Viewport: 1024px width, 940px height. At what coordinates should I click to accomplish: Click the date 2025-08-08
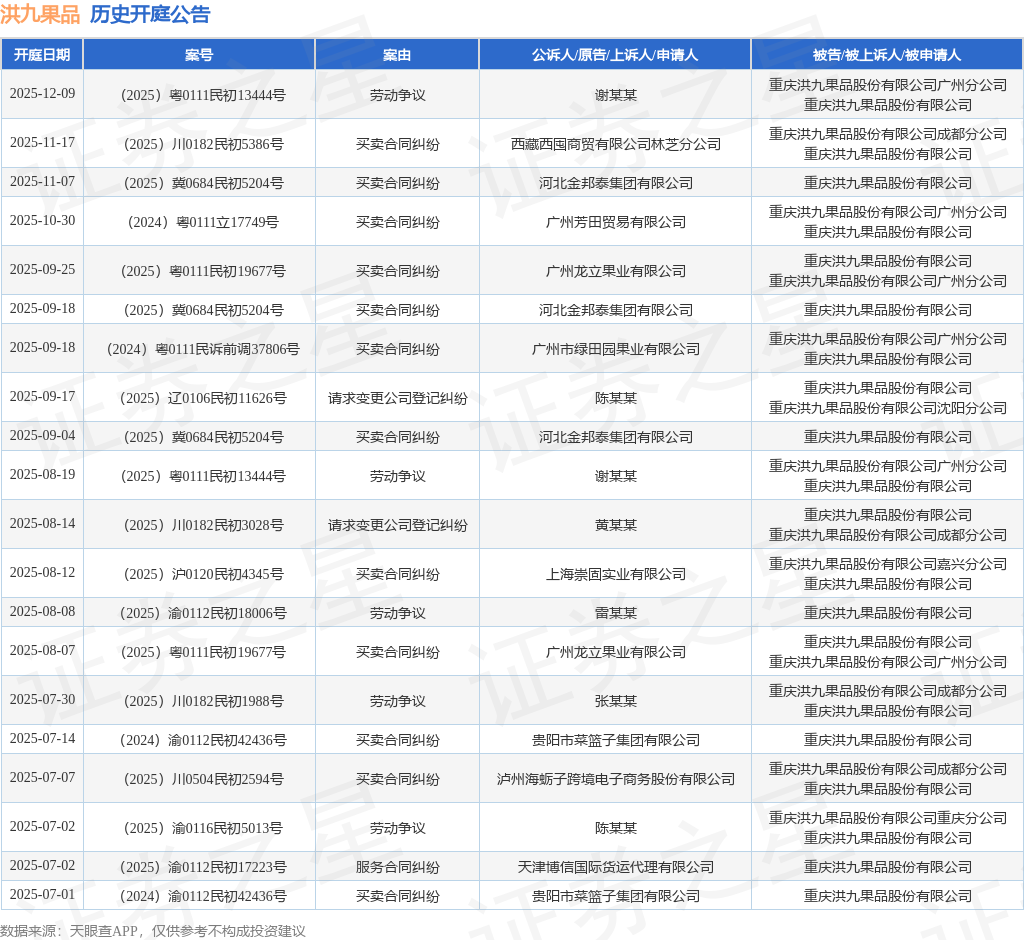pos(42,612)
